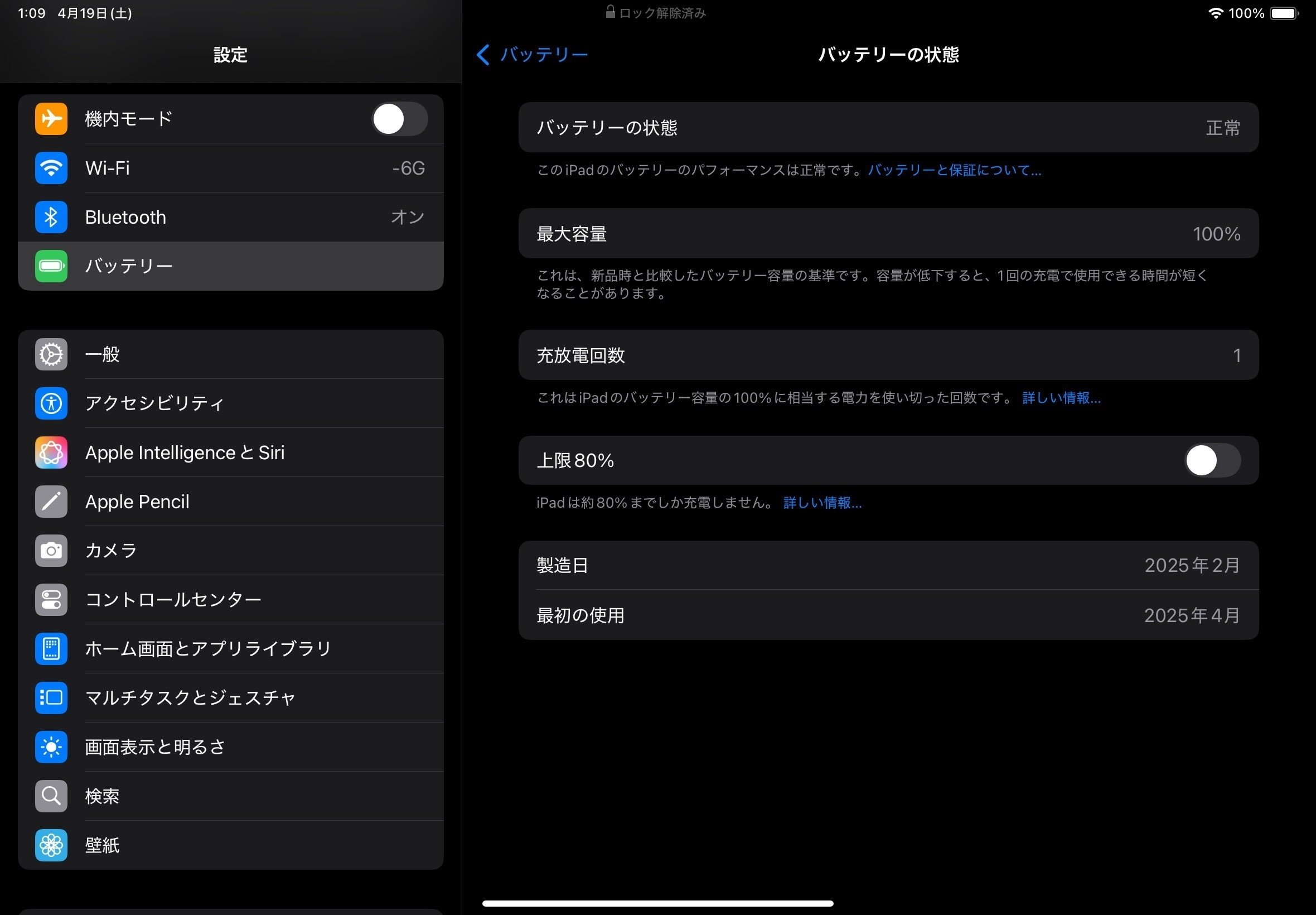Open 壁紙 via the wallpaper icon
Image resolution: width=1316 pixels, height=915 pixels.
[51, 845]
